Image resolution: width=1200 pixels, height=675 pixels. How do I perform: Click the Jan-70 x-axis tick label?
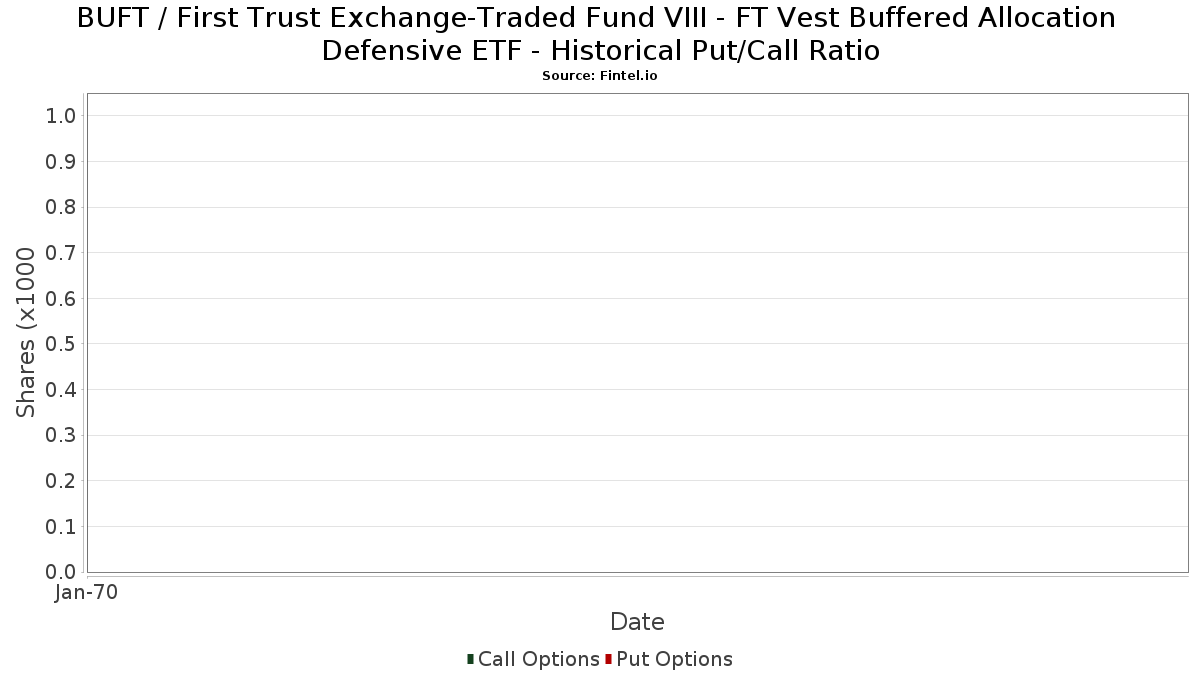87,593
